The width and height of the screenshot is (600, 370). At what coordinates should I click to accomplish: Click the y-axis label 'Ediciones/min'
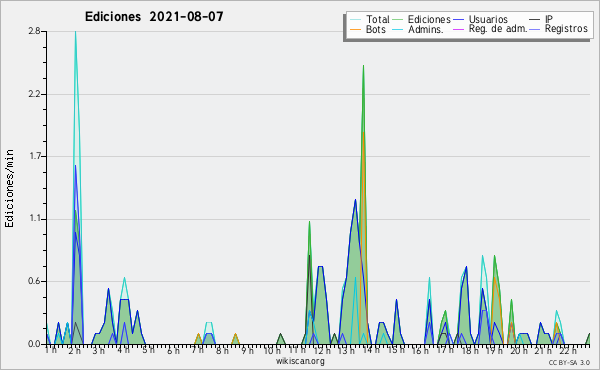pos(9,188)
